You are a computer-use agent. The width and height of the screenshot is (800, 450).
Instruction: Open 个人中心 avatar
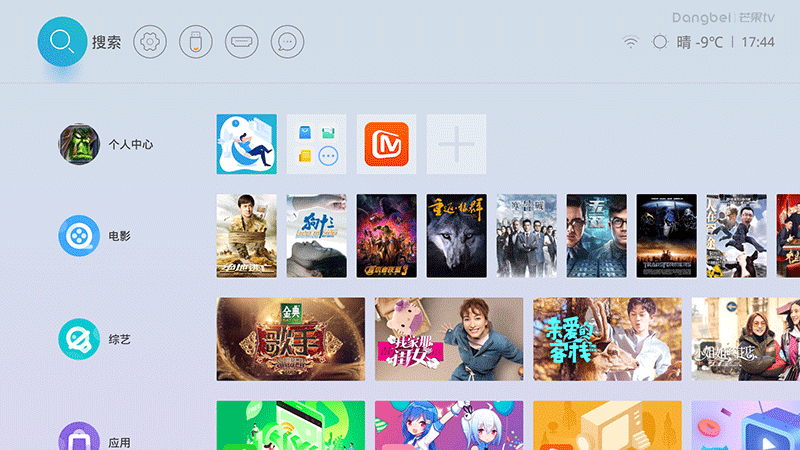point(79,144)
